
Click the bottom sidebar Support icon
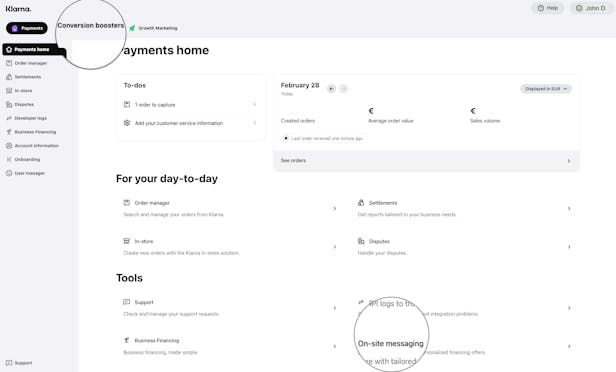pyautogui.click(x=9, y=363)
